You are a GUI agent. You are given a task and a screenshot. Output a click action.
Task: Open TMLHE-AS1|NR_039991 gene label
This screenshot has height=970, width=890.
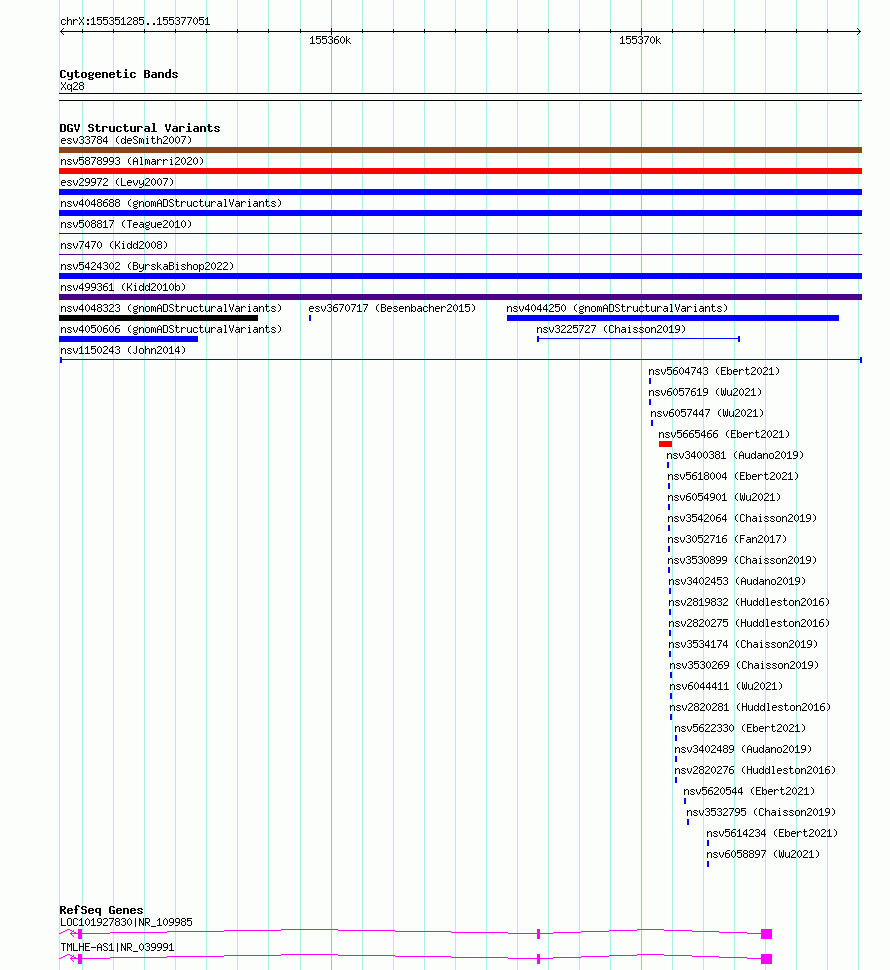tap(117, 948)
